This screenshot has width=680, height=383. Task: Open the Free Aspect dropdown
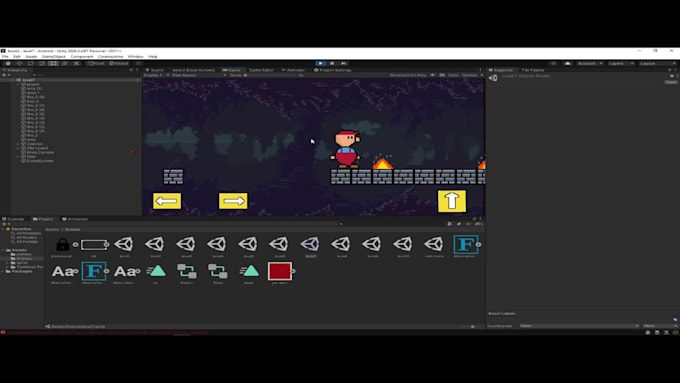pos(199,75)
